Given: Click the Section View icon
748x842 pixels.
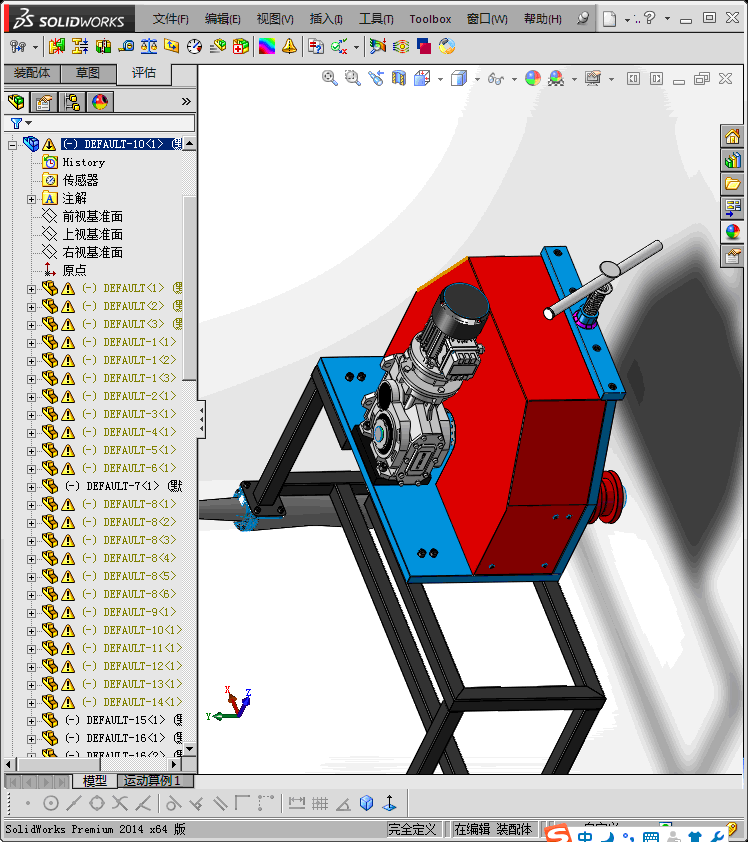Looking at the screenshot, I should tap(398, 78).
